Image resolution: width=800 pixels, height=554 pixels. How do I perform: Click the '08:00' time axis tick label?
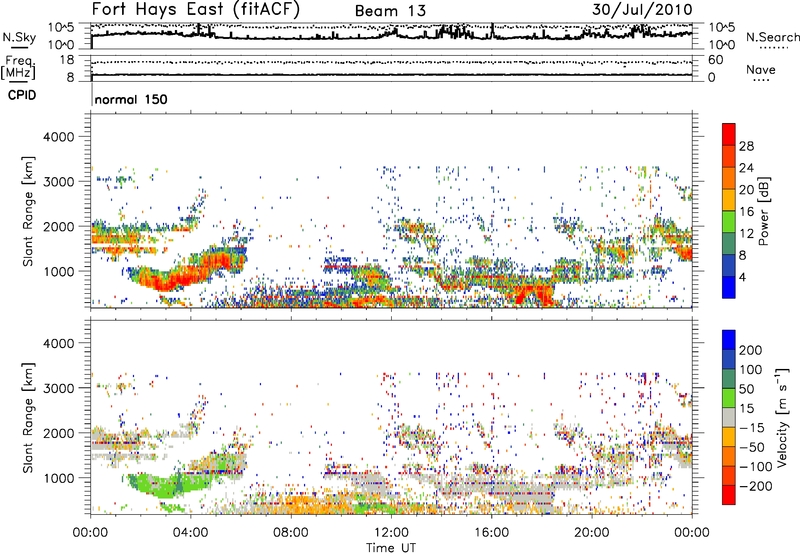coord(291,533)
